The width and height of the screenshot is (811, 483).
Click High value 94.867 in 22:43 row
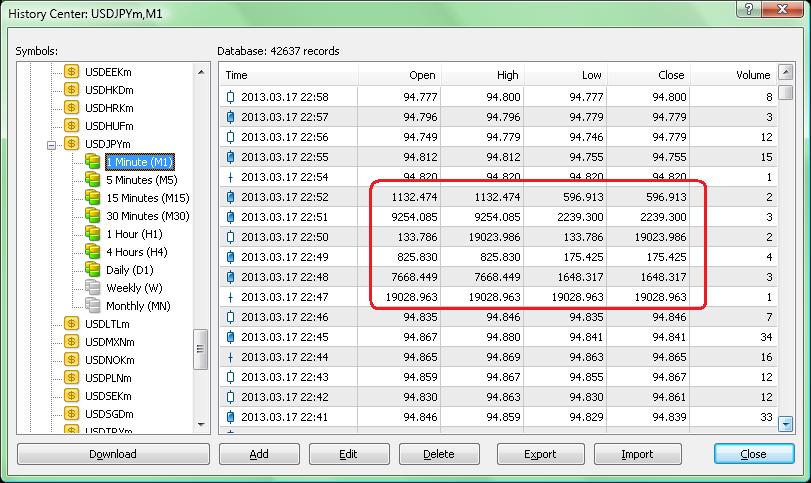pyautogui.click(x=503, y=377)
